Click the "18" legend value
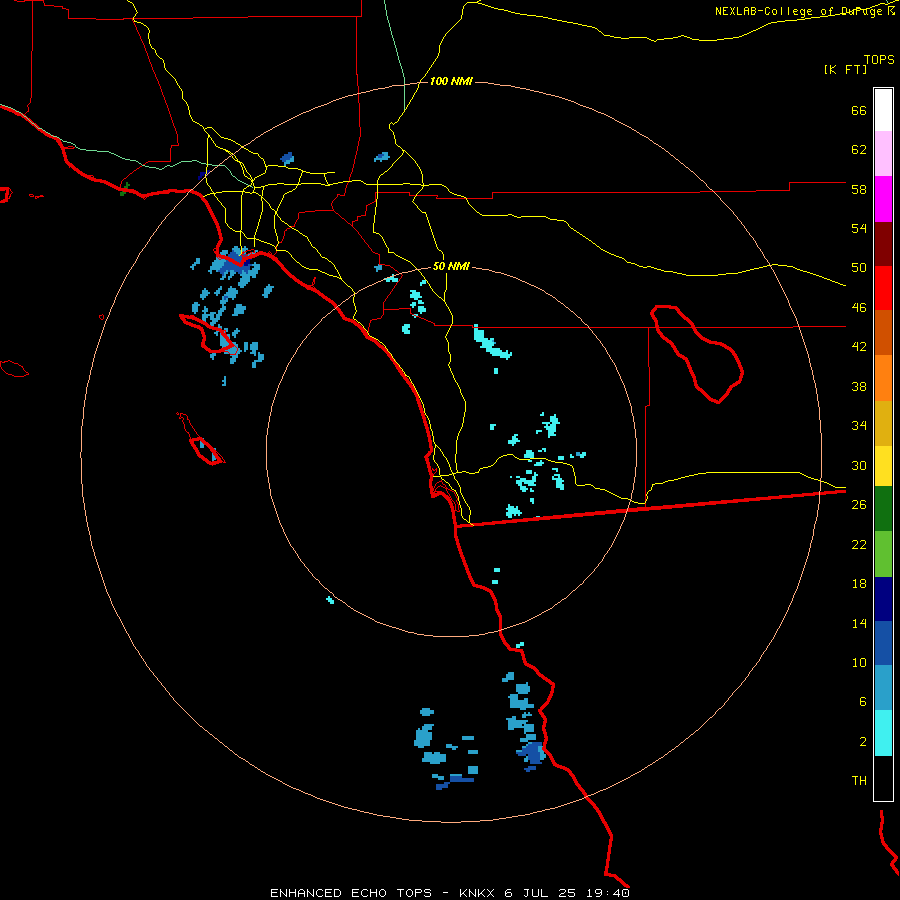The height and width of the screenshot is (900, 900). pos(859,584)
